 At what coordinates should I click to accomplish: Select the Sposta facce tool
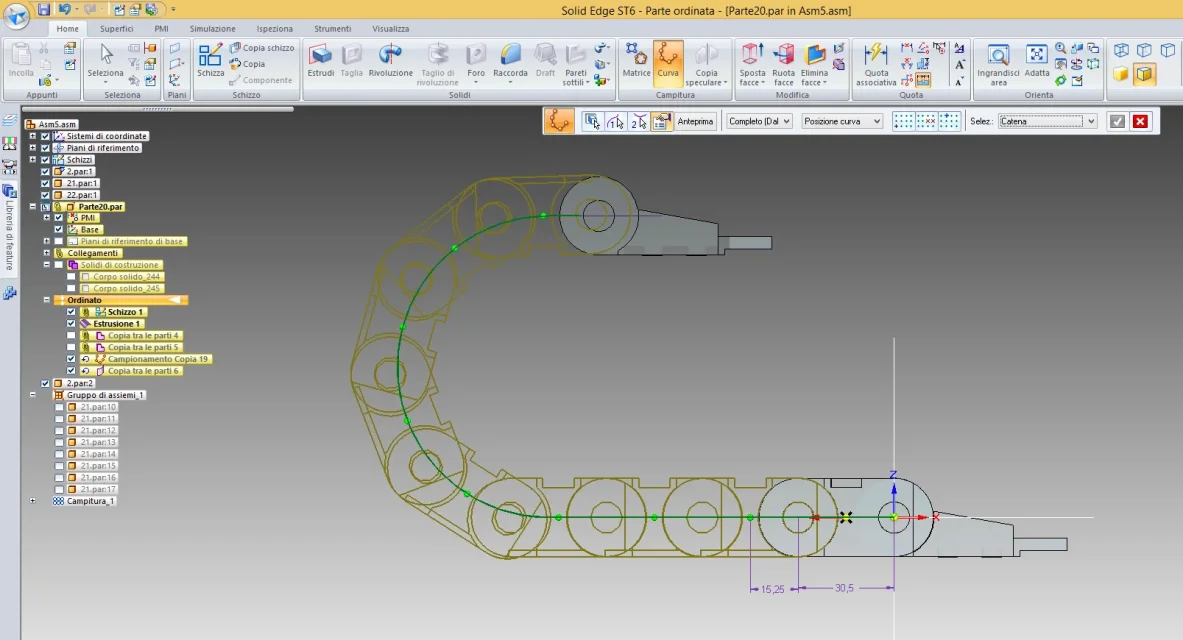[752, 64]
